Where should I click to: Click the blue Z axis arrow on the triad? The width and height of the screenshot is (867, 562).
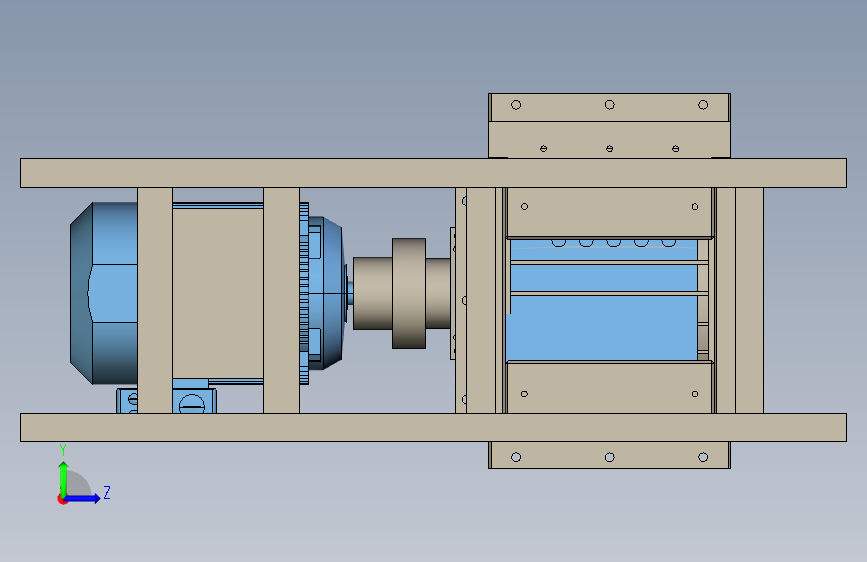click(84, 498)
